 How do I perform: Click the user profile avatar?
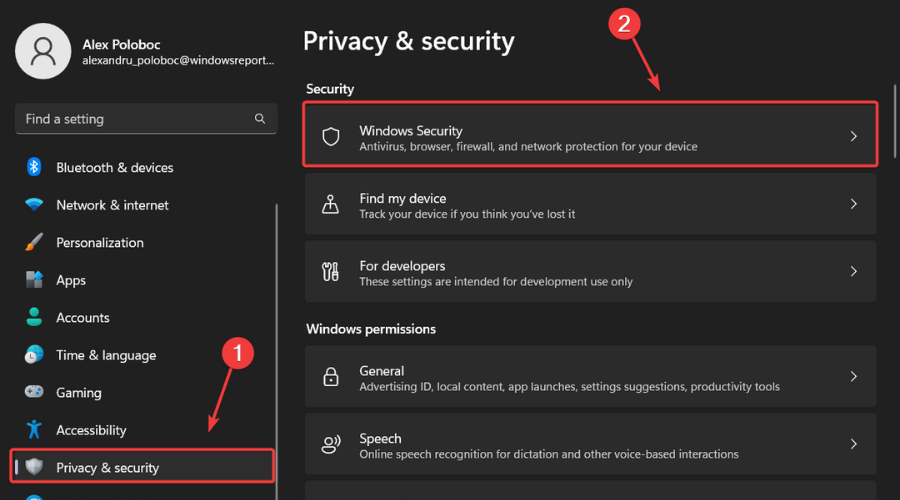pyautogui.click(x=43, y=51)
